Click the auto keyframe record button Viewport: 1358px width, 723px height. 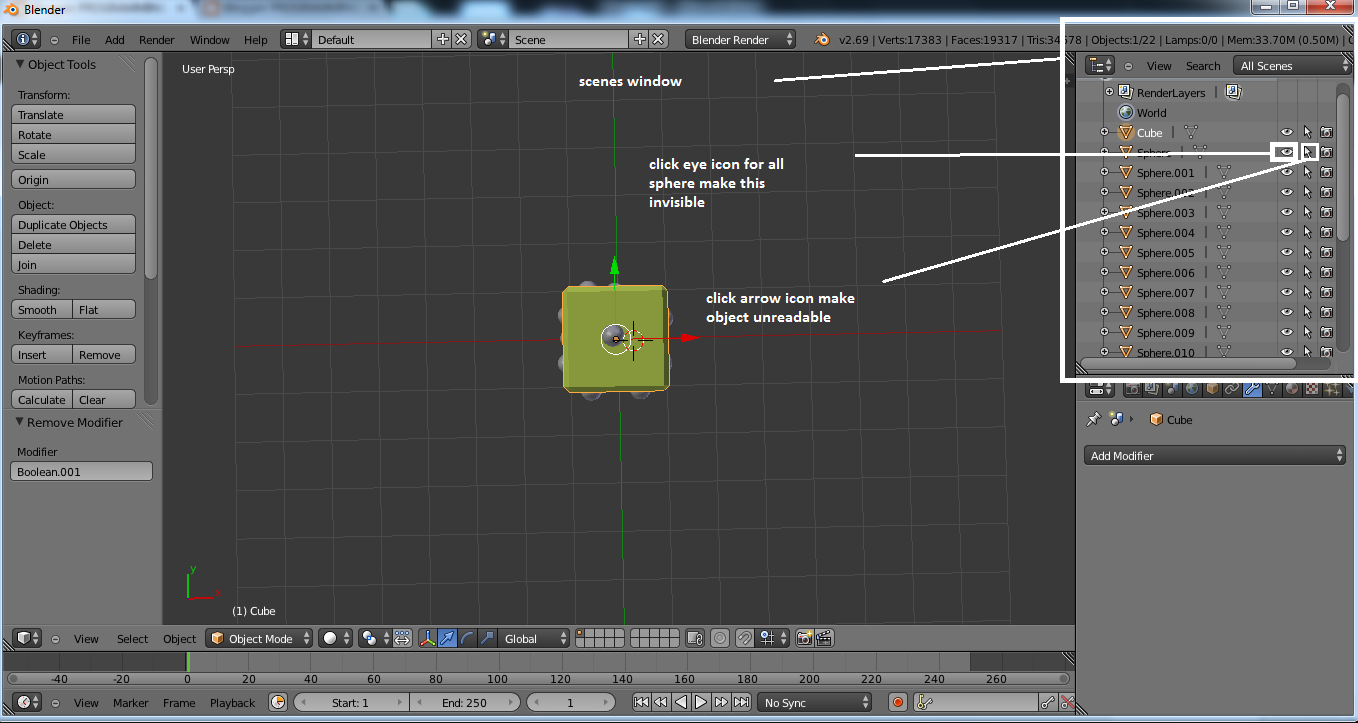coord(897,702)
